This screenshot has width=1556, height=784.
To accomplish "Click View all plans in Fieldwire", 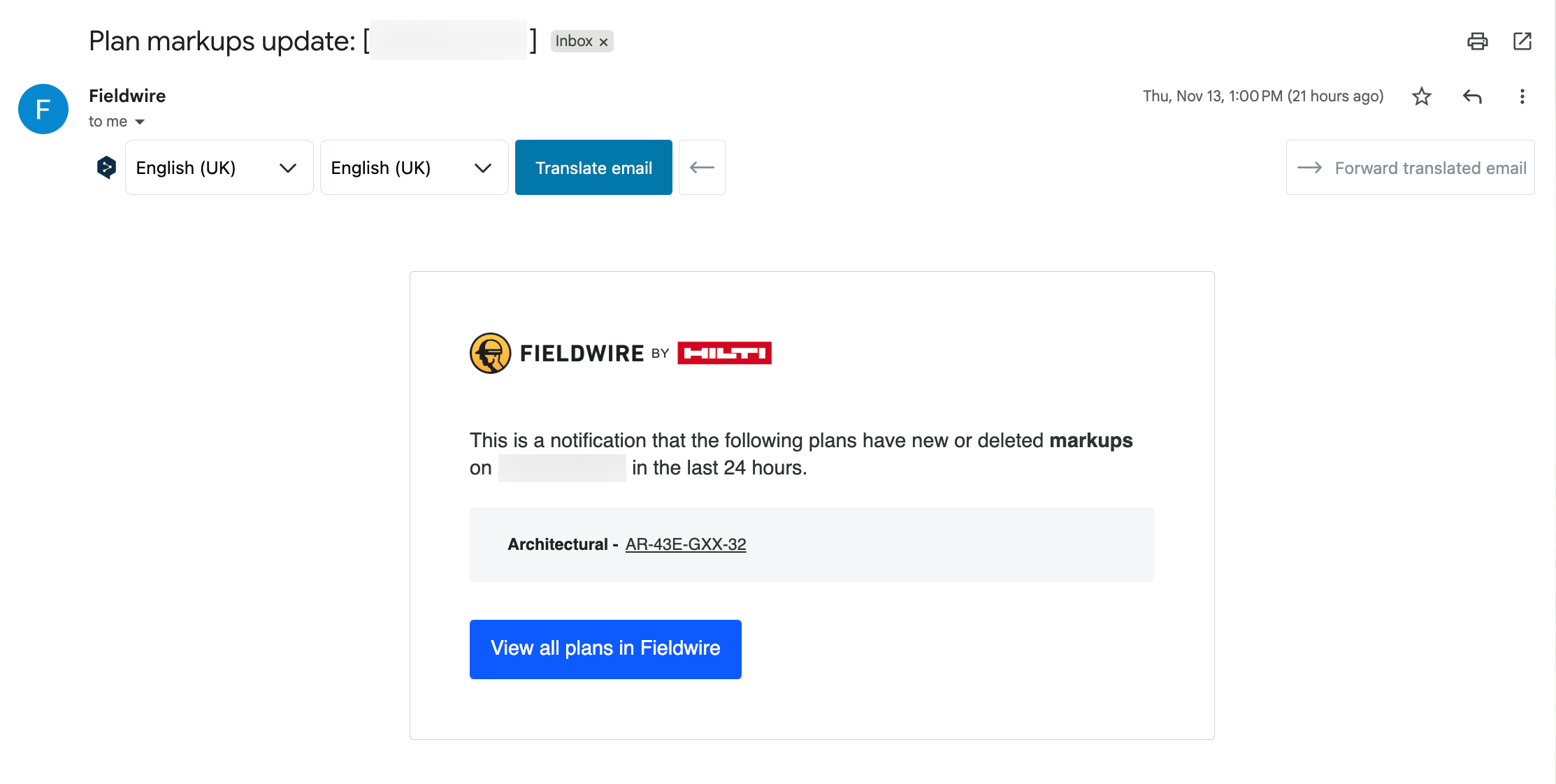I will tap(605, 648).
